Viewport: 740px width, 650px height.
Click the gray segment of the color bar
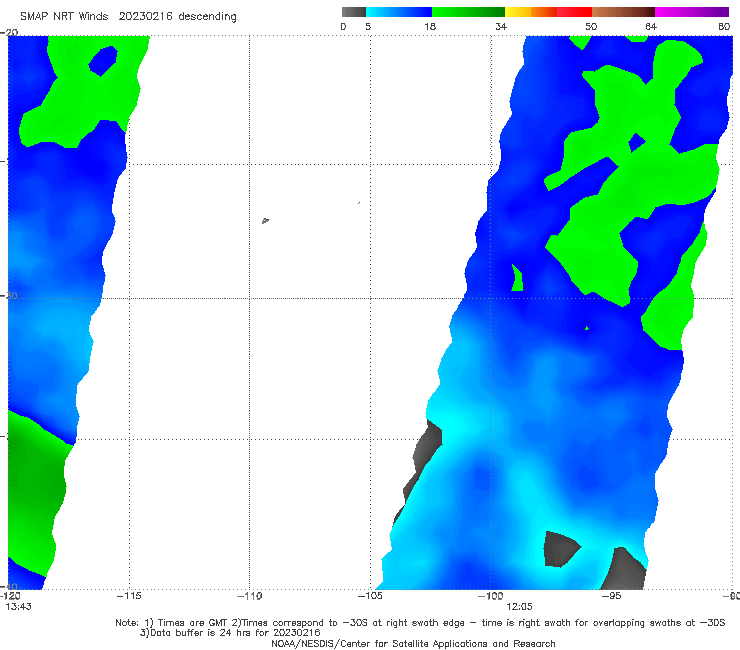(354, 12)
